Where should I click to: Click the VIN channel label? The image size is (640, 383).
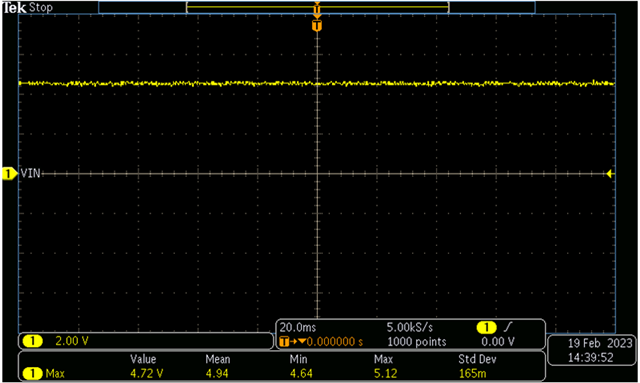(31, 173)
